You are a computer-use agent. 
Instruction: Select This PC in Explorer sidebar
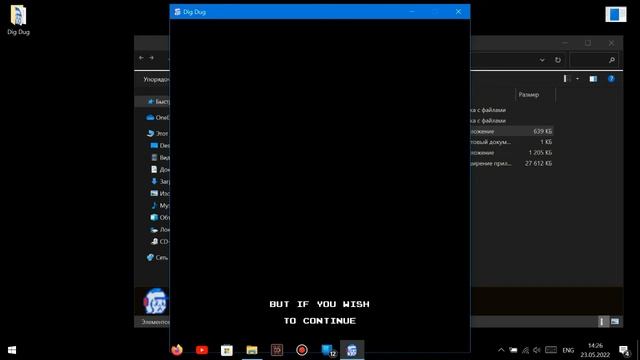pyautogui.click(x=158, y=133)
